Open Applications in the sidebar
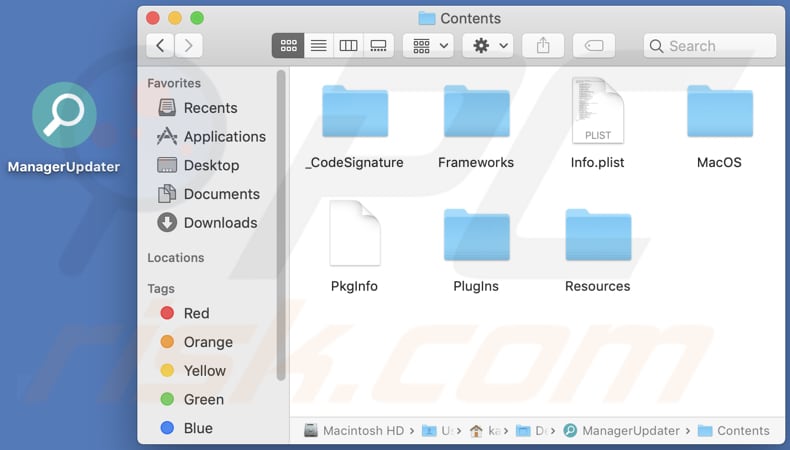This screenshot has width=790, height=450. pyautogui.click(x=211, y=137)
